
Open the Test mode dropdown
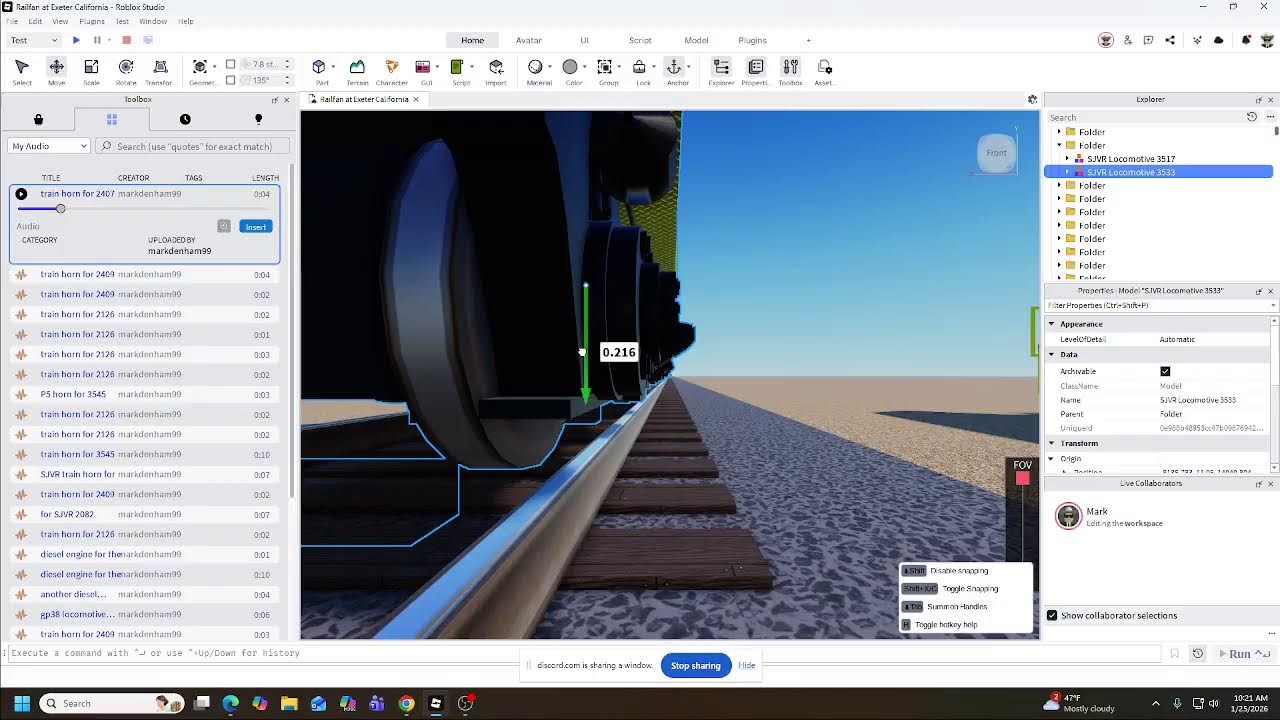pyautogui.click(x=33, y=40)
